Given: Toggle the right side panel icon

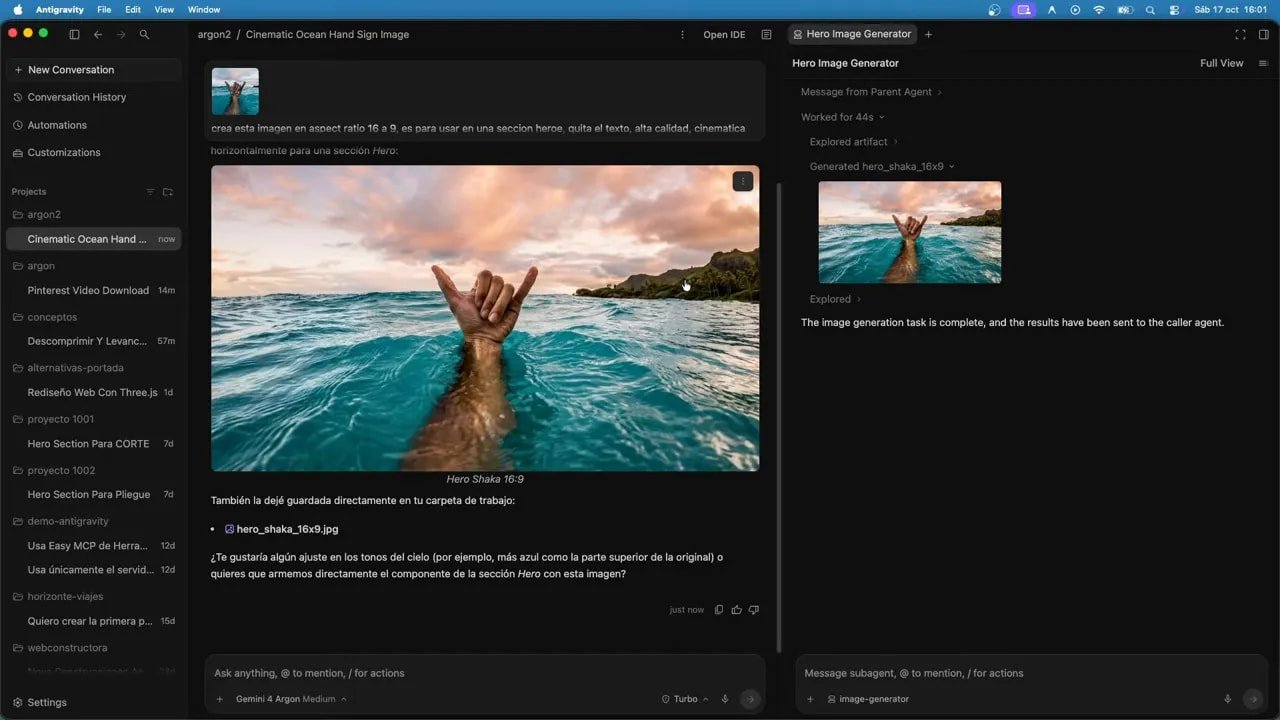Looking at the screenshot, I should click(x=1264, y=34).
